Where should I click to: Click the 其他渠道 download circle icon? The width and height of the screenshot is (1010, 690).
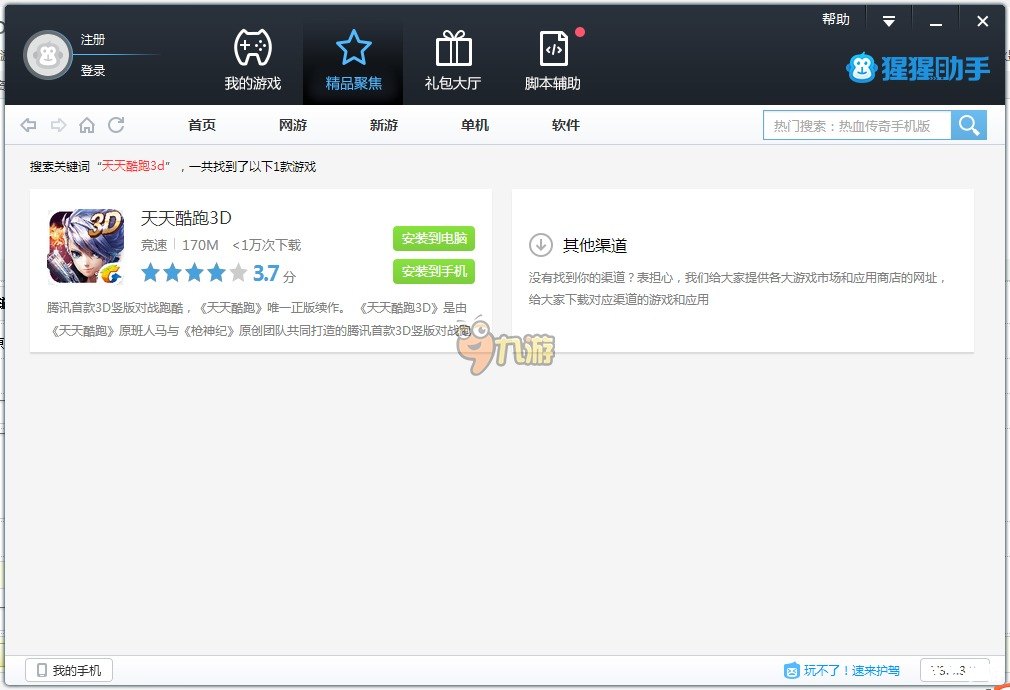tap(540, 245)
